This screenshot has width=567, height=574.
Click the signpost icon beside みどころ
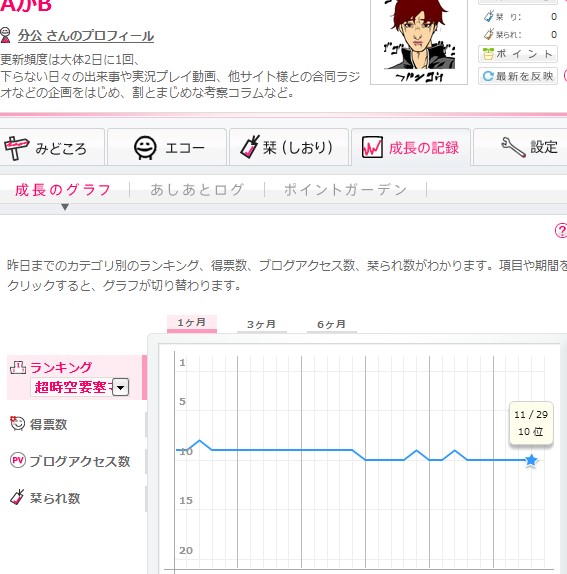click(16, 148)
